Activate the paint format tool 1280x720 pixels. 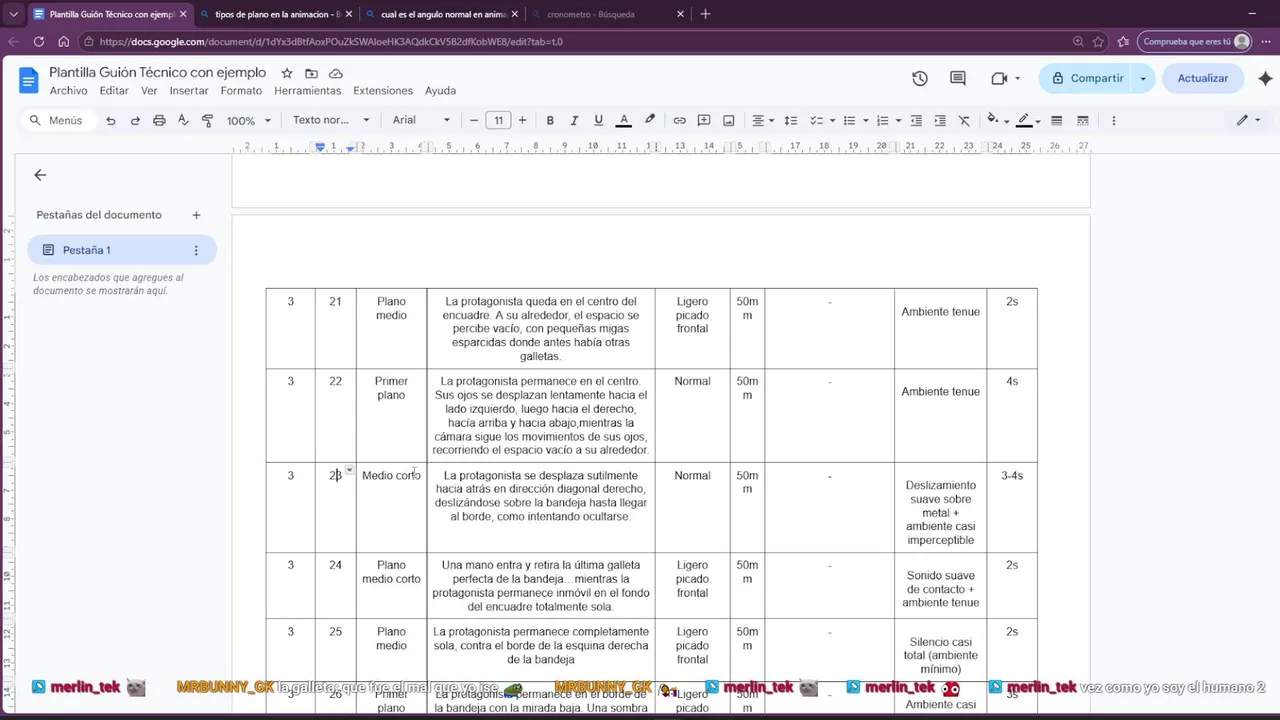(x=208, y=120)
